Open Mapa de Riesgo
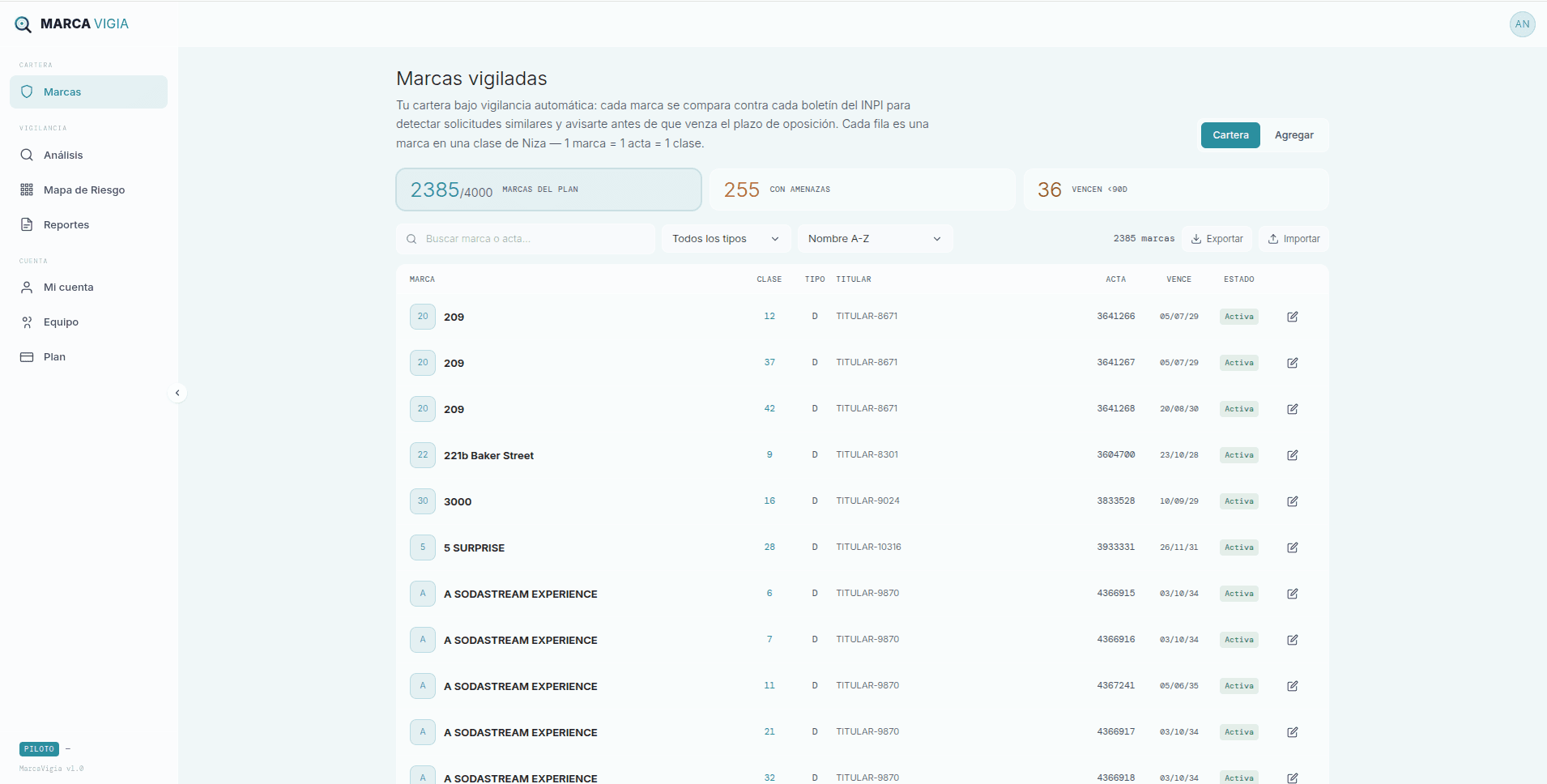This screenshot has height=784, width=1547. pyautogui.click(x=88, y=190)
